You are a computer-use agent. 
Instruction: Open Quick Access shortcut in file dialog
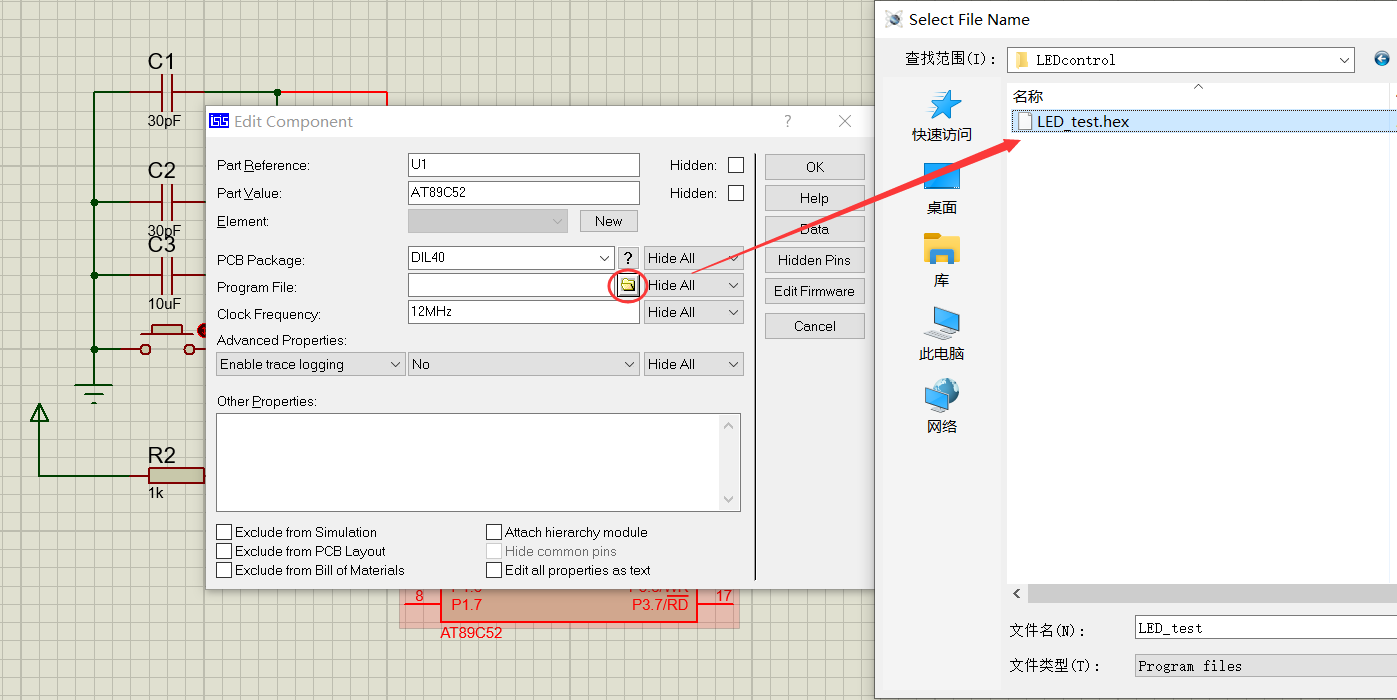(x=941, y=116)
